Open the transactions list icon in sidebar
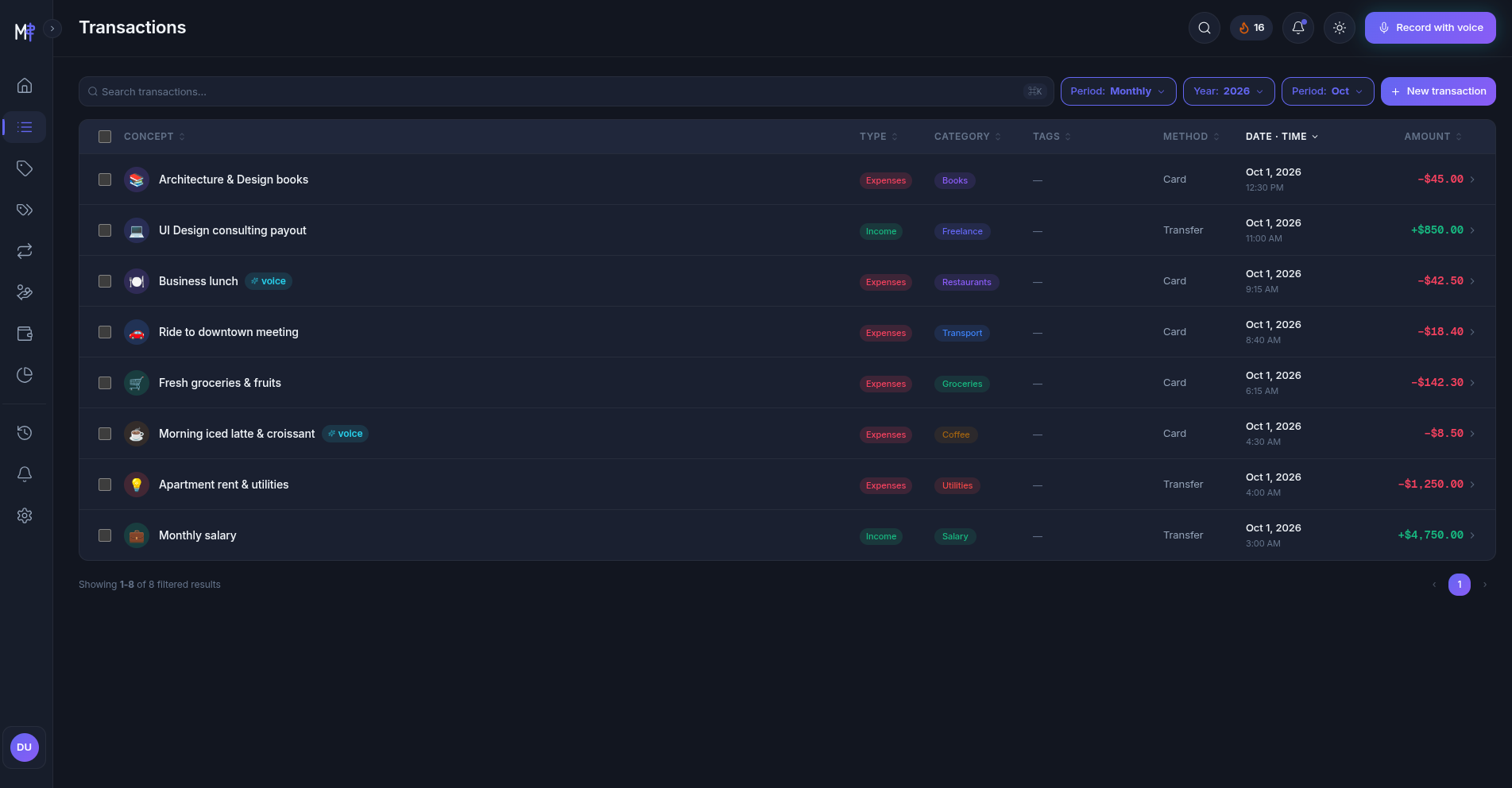The image size is (1512, 788). (25, 127)
